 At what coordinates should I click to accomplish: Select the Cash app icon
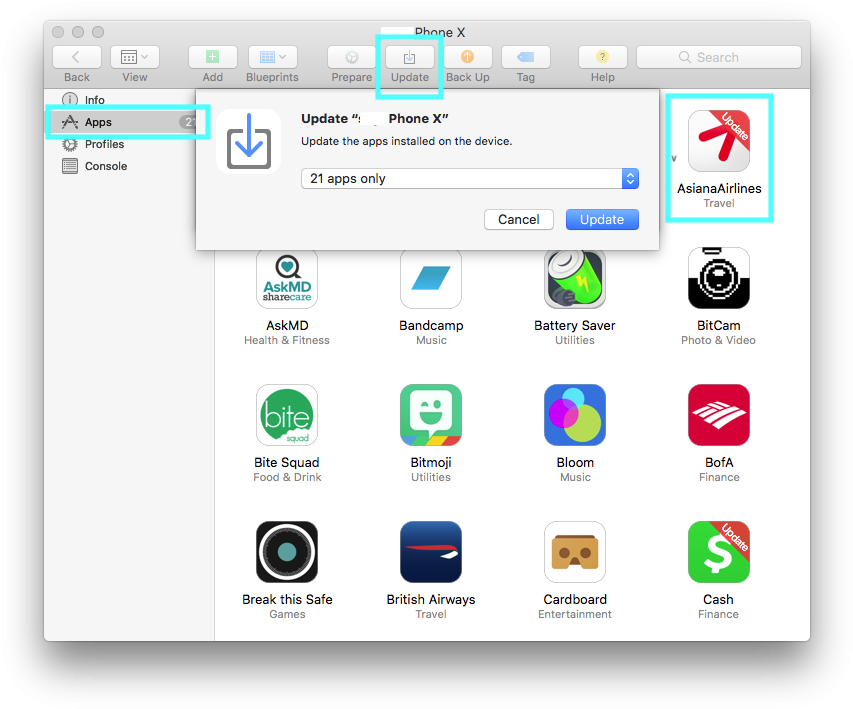point(719,552)
